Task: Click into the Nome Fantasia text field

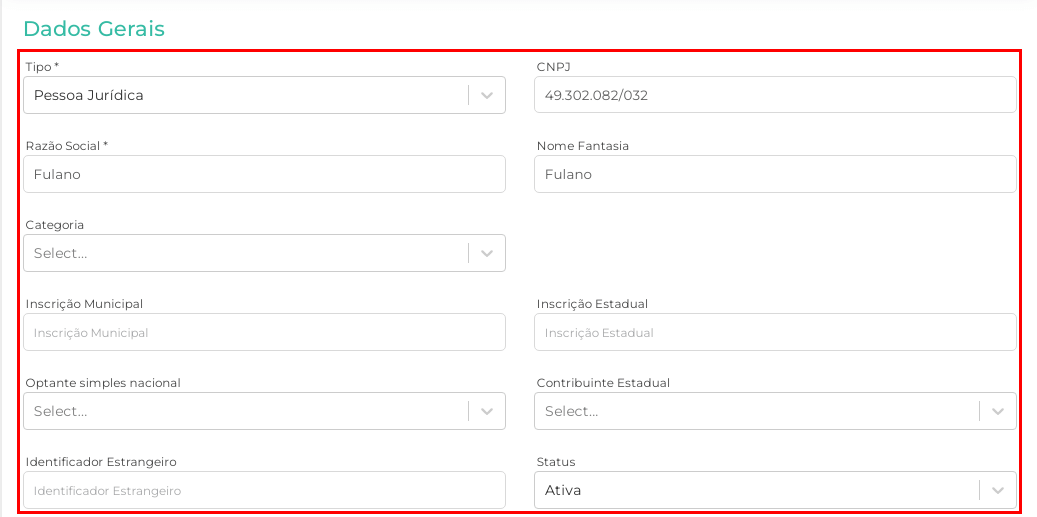Action: [x=775, y=174]
